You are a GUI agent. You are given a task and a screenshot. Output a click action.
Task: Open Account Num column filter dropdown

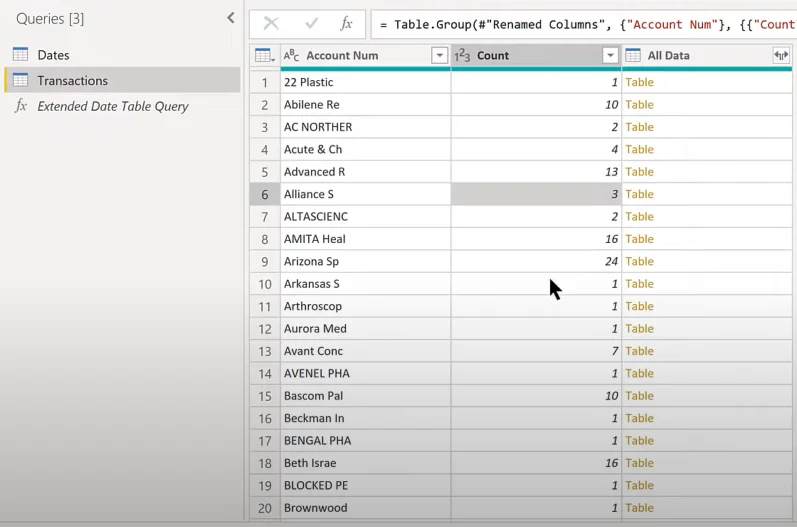(x=439, y=55)
